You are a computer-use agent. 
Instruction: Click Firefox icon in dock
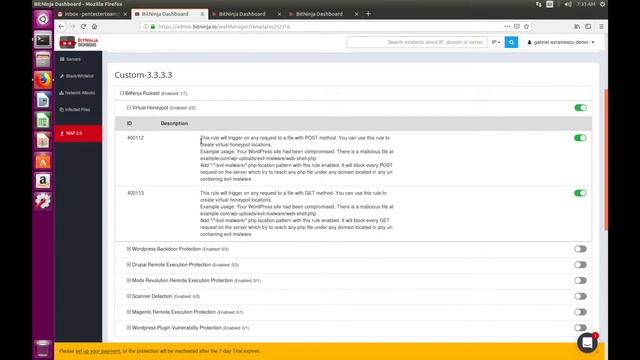[x=43, y=80]
